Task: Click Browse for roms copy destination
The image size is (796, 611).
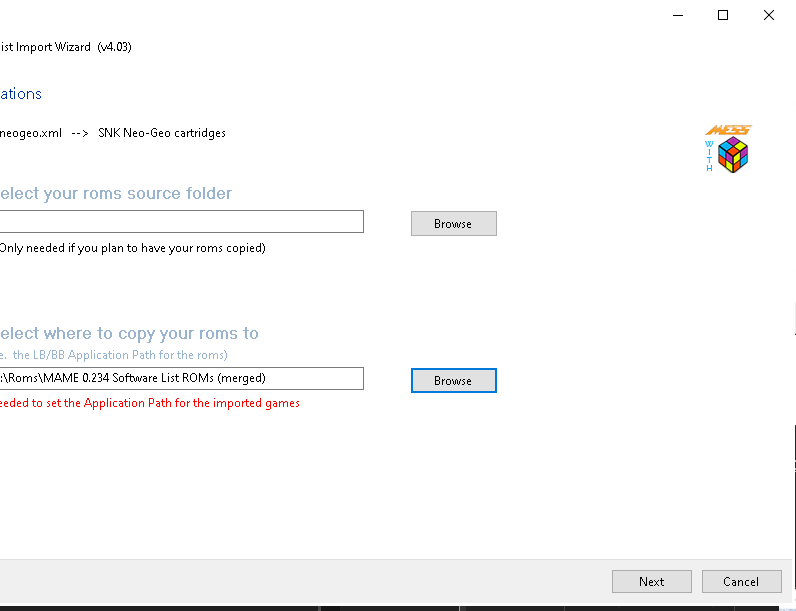Action: pos(453,381)
